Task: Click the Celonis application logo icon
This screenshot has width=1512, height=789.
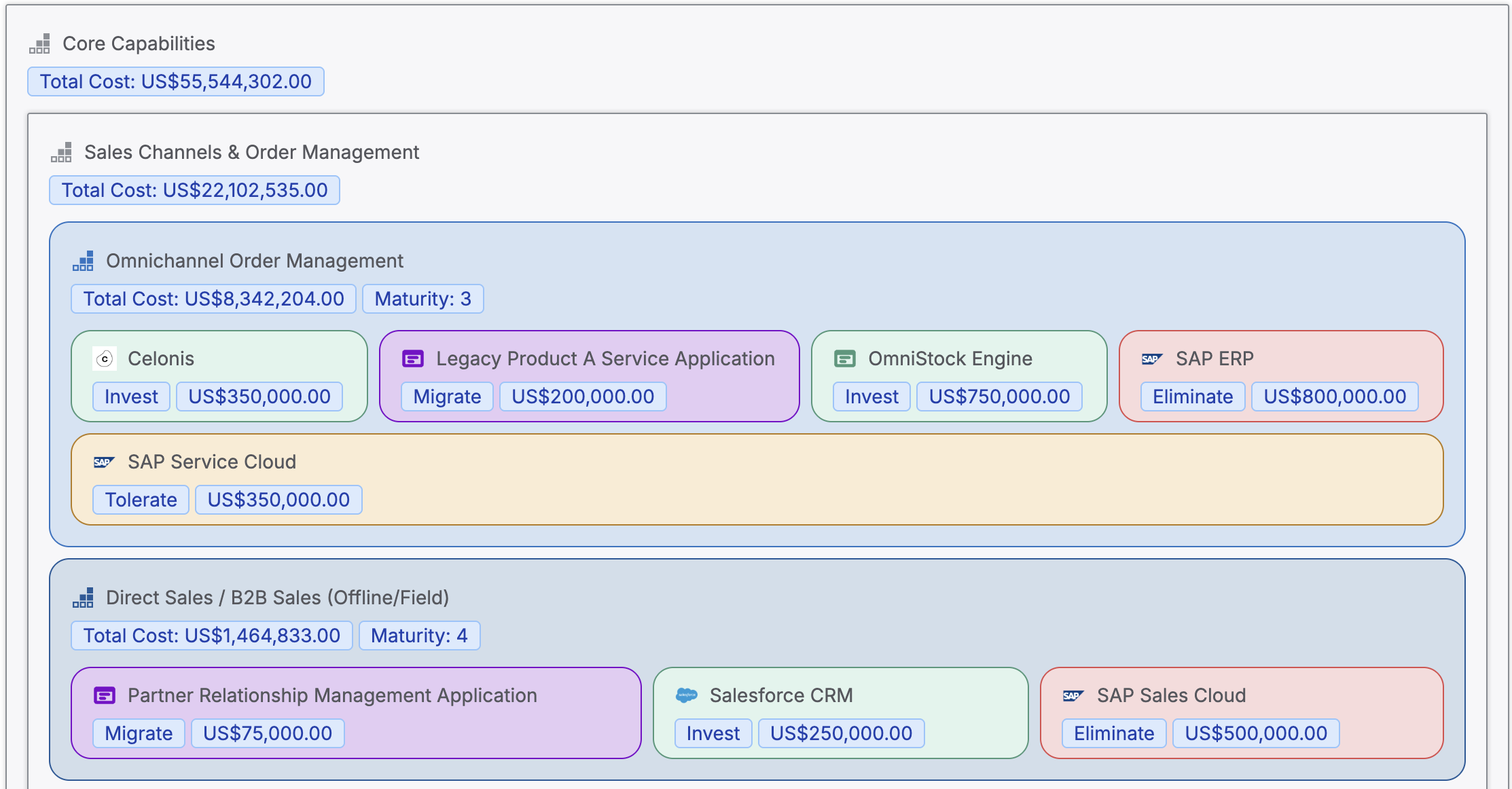Action: [105, 359]
